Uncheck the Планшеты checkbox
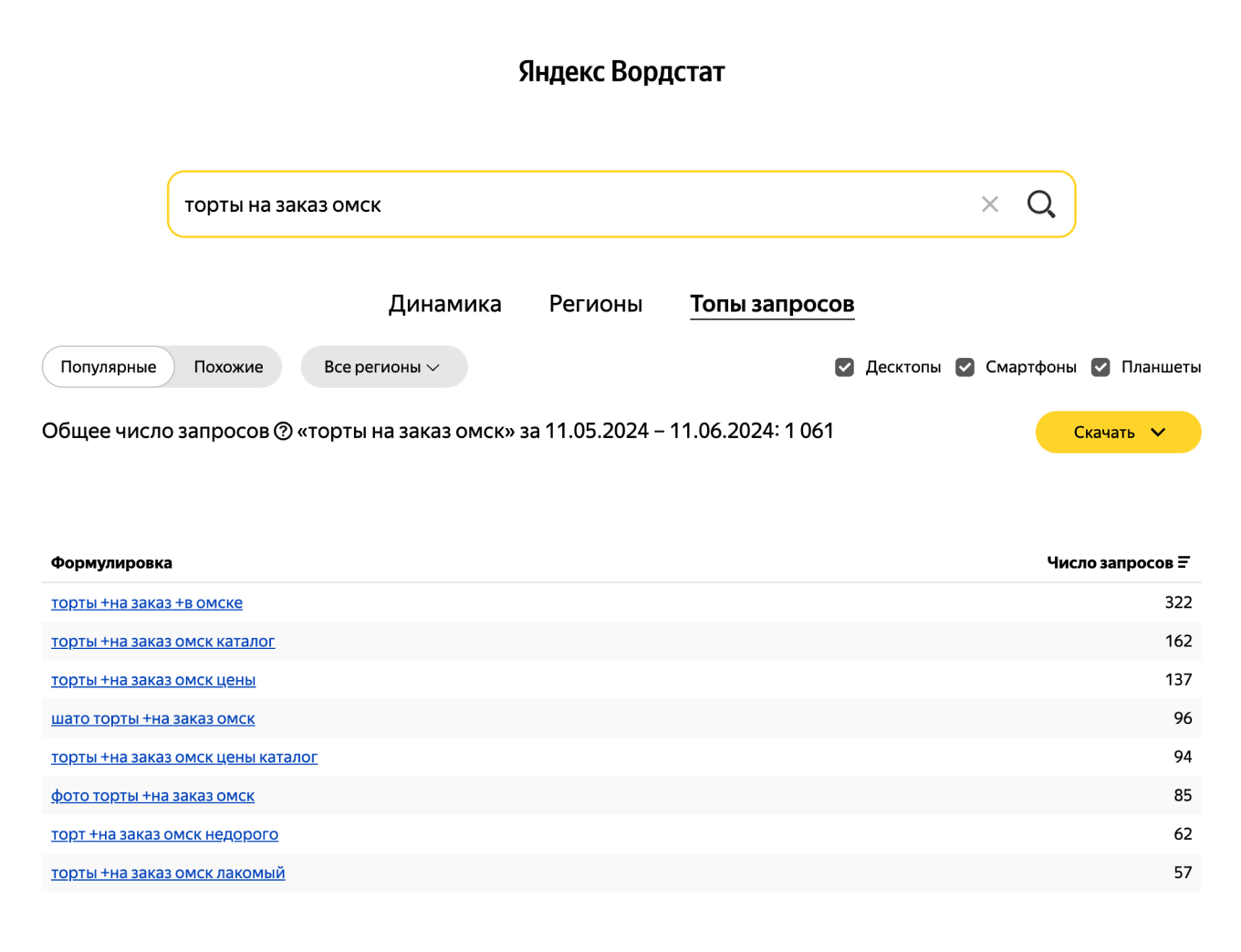Viewport: 1241px width, 952px height. (x=1100, y=367)
